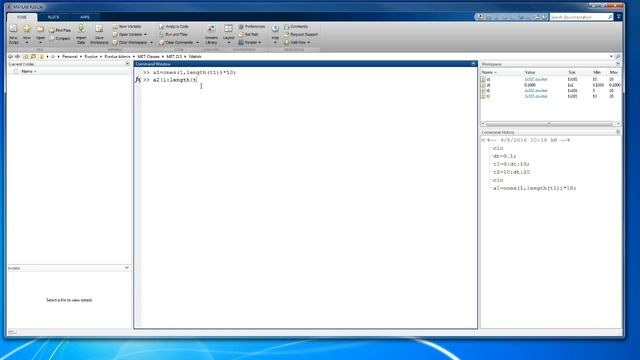Go forward in the folder address bar
640x360 pixels.
[x=18, y=56]
